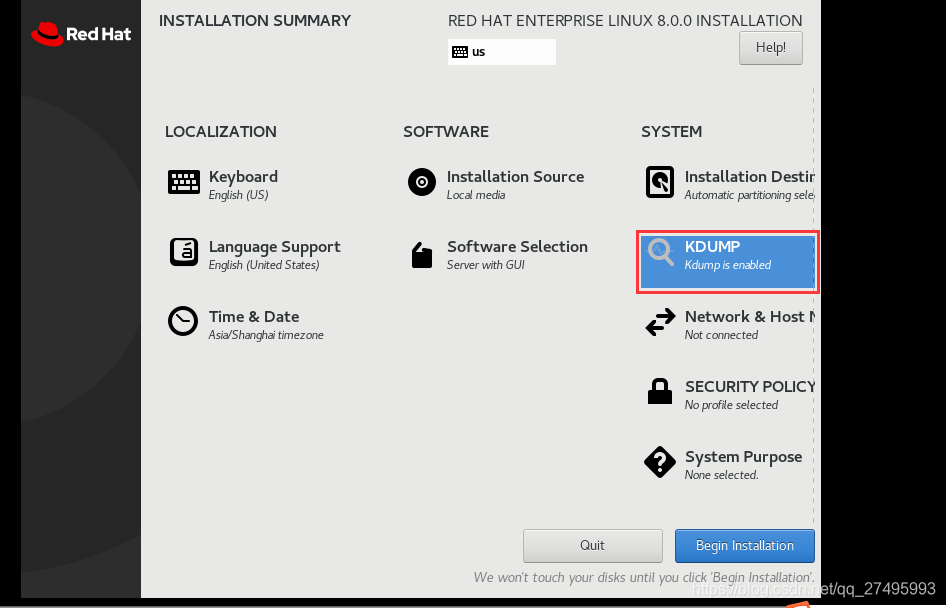Click 'English (United States)' language text
The width and height of the screenshot is (946, 608).
(264, 265)
